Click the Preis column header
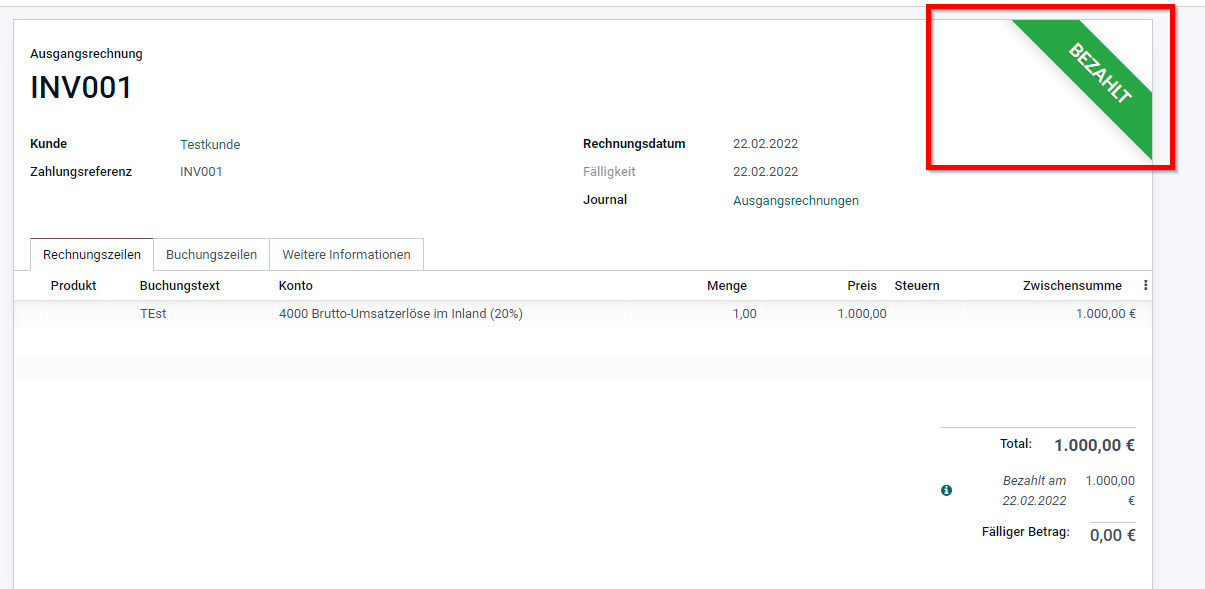 862,285
